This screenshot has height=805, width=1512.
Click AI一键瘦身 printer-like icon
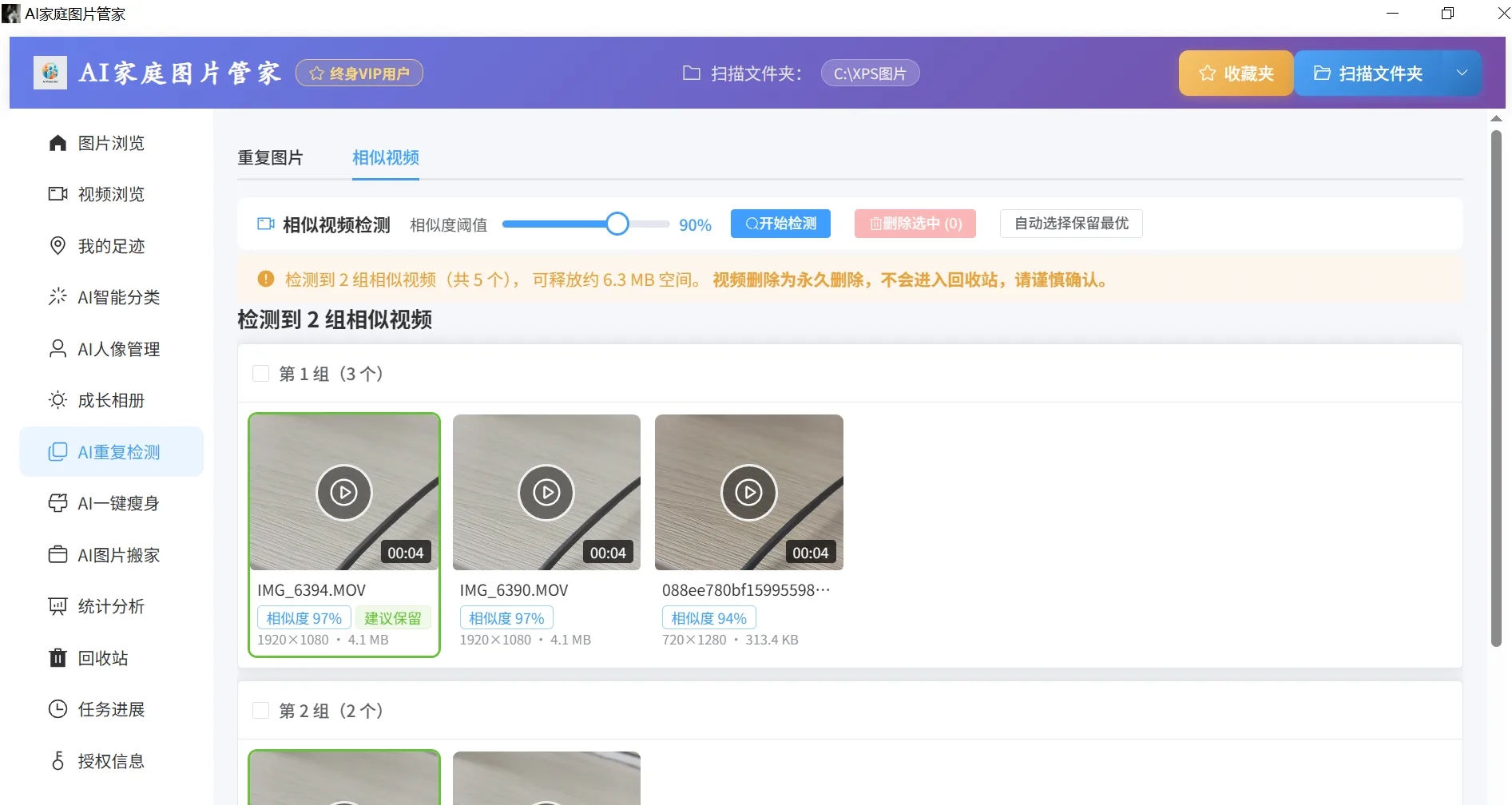[x=58, y=503]
